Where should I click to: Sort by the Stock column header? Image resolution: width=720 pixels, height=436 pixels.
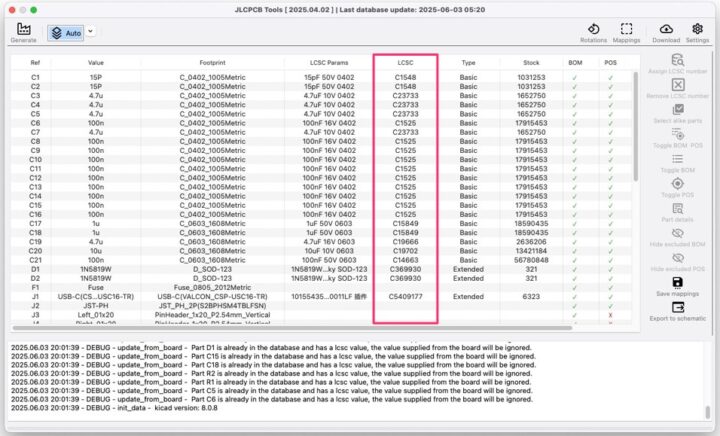pos(531,62)
